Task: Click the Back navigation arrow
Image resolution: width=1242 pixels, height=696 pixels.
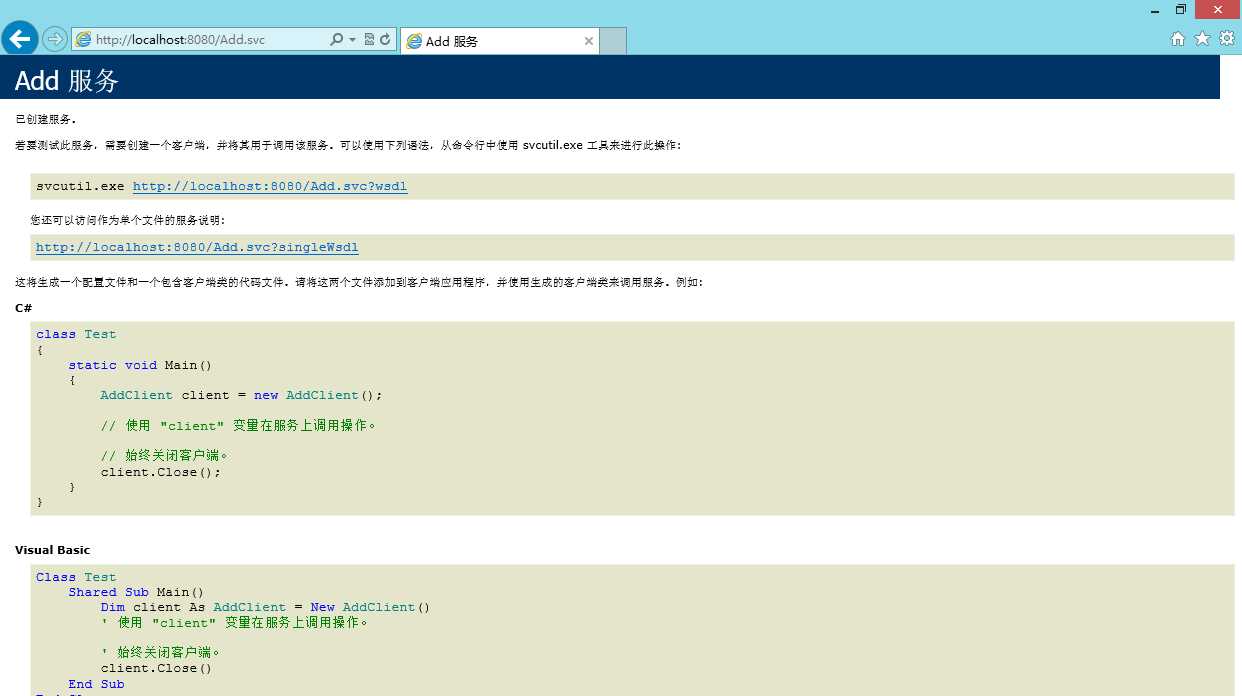Action: click(x=19, y=38)
